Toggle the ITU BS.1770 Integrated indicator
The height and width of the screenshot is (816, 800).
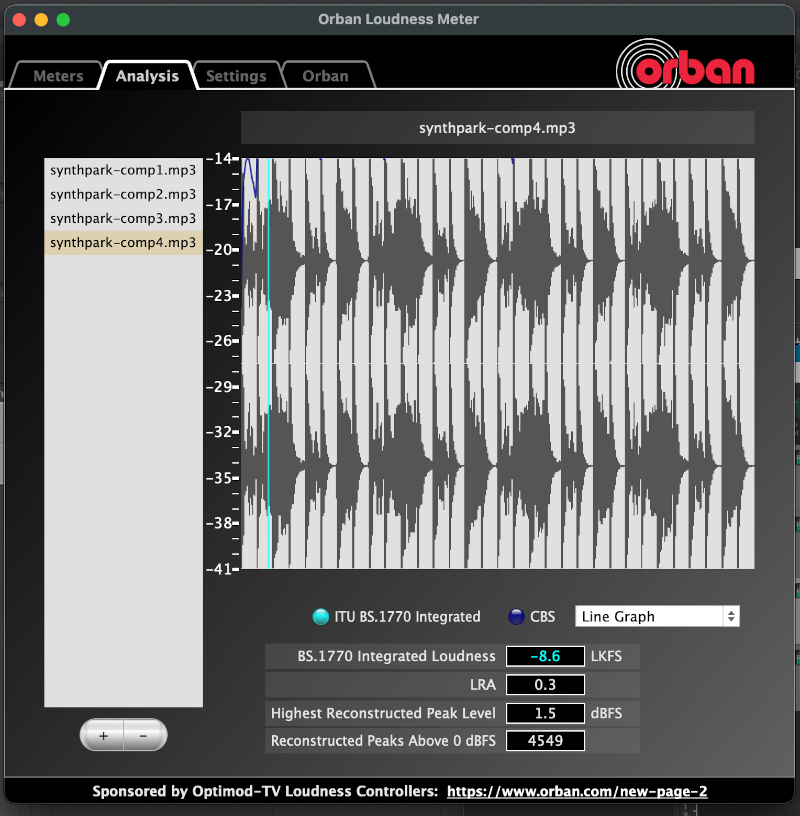coord(320,617)
